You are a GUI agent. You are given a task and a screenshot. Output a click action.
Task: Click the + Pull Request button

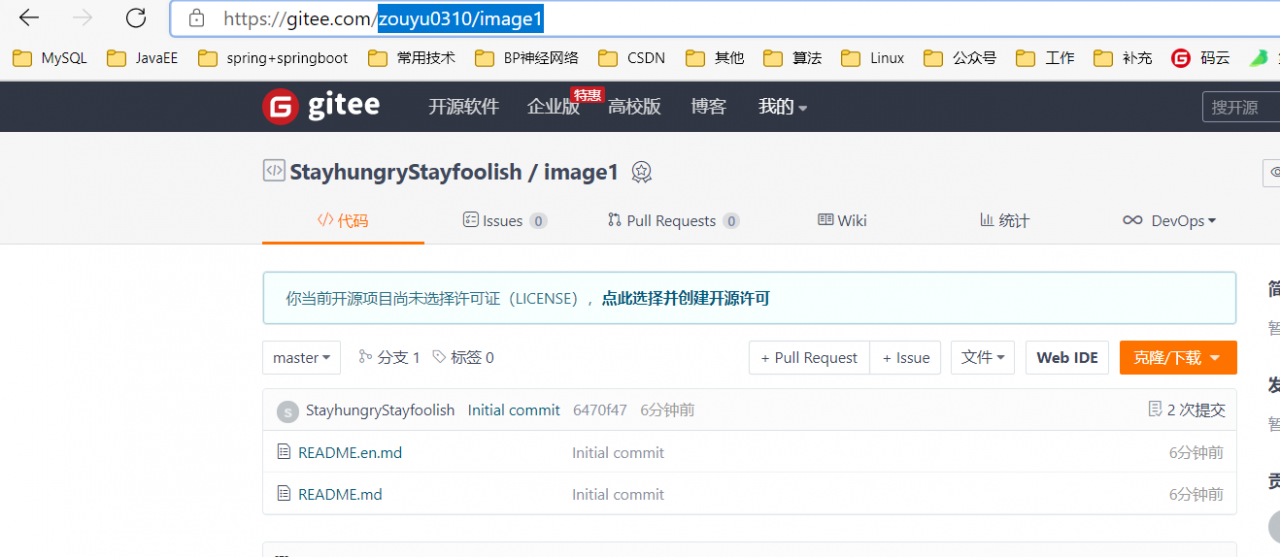[x=809, y=358]
